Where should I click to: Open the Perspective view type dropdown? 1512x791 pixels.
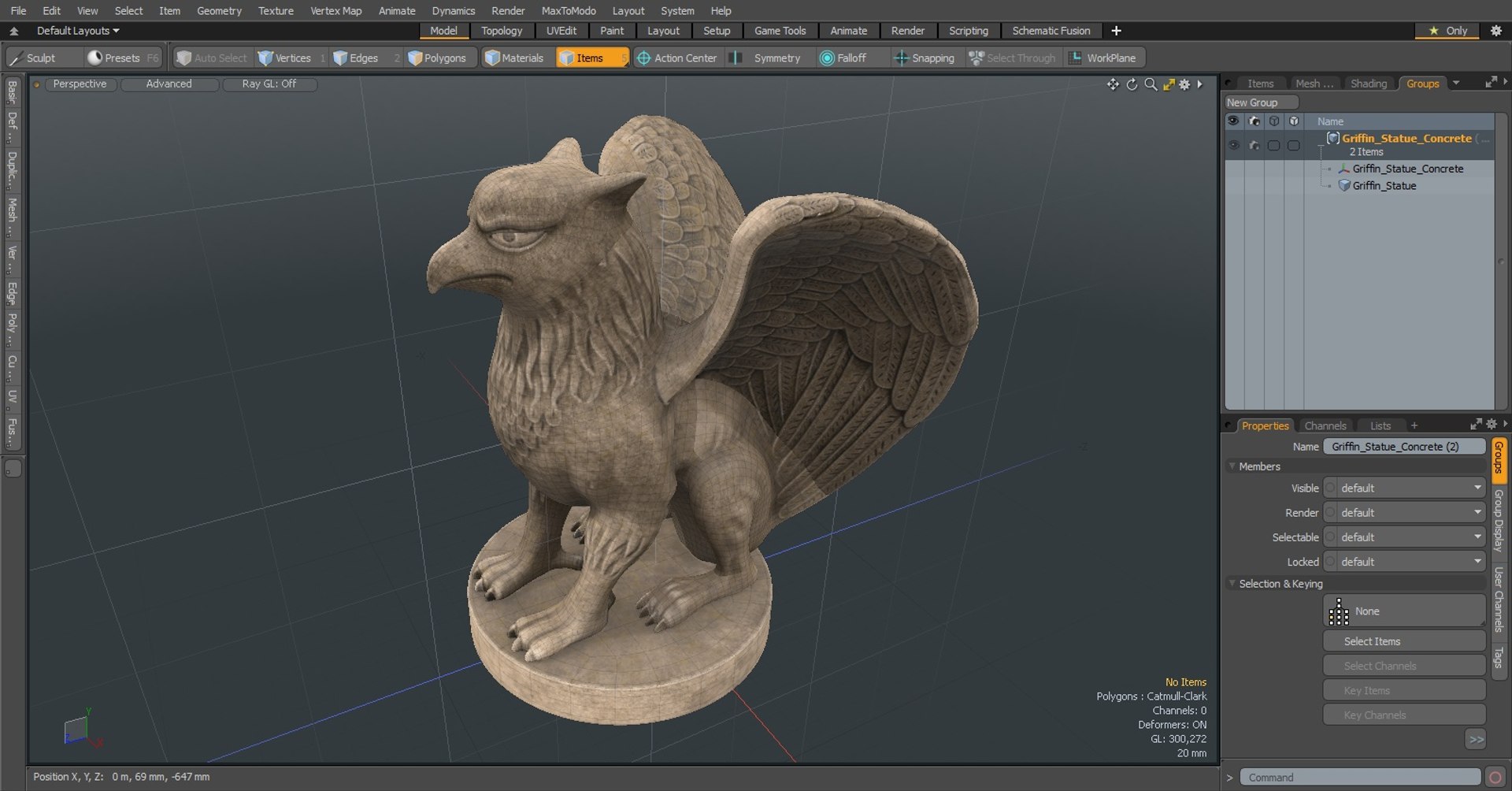pos(80,84)
